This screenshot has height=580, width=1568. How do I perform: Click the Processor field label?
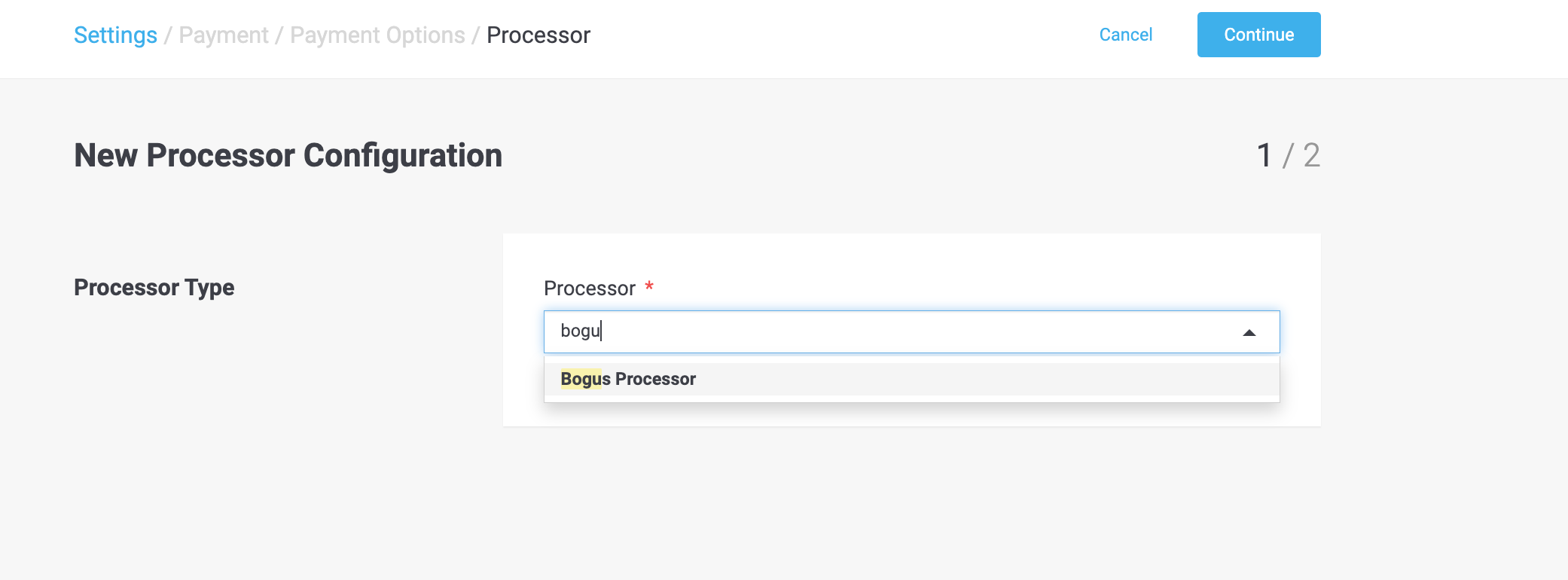click(590, 288)
